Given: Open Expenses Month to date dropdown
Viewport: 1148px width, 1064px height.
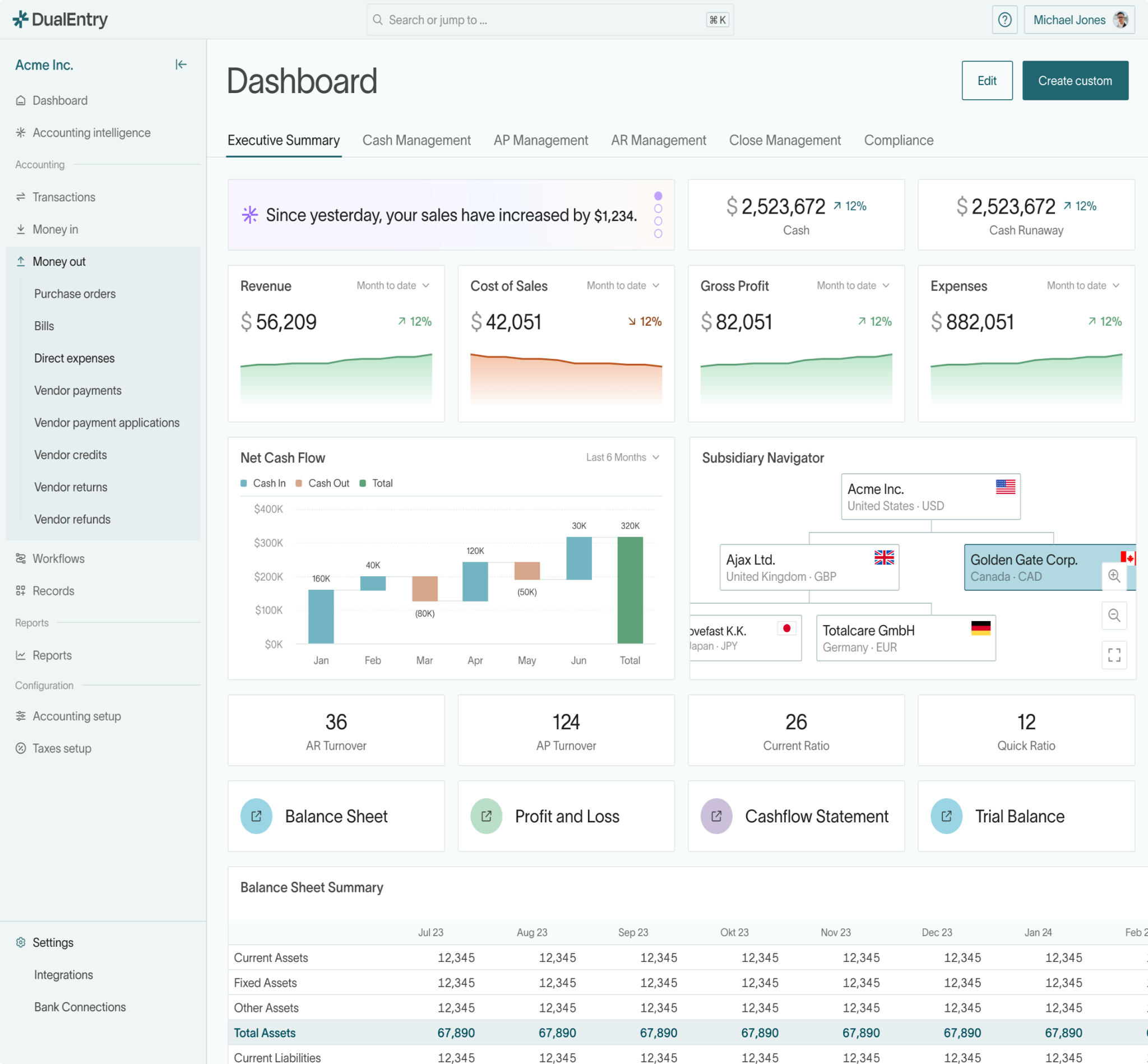Looking at the screenshot, I should (1082, 285).
